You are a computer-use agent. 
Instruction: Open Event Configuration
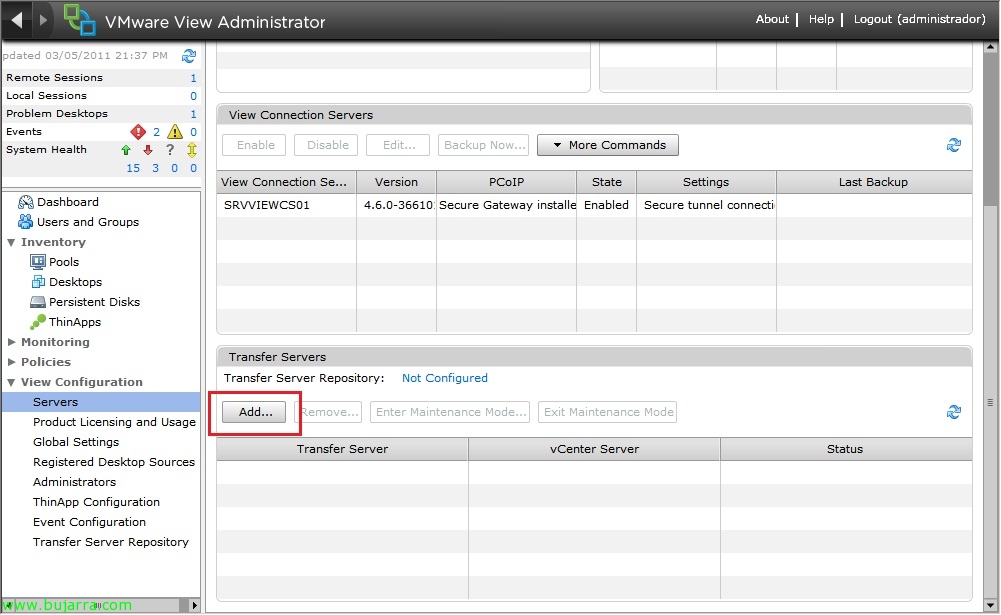pyautogui.click(x=89, y=522)
